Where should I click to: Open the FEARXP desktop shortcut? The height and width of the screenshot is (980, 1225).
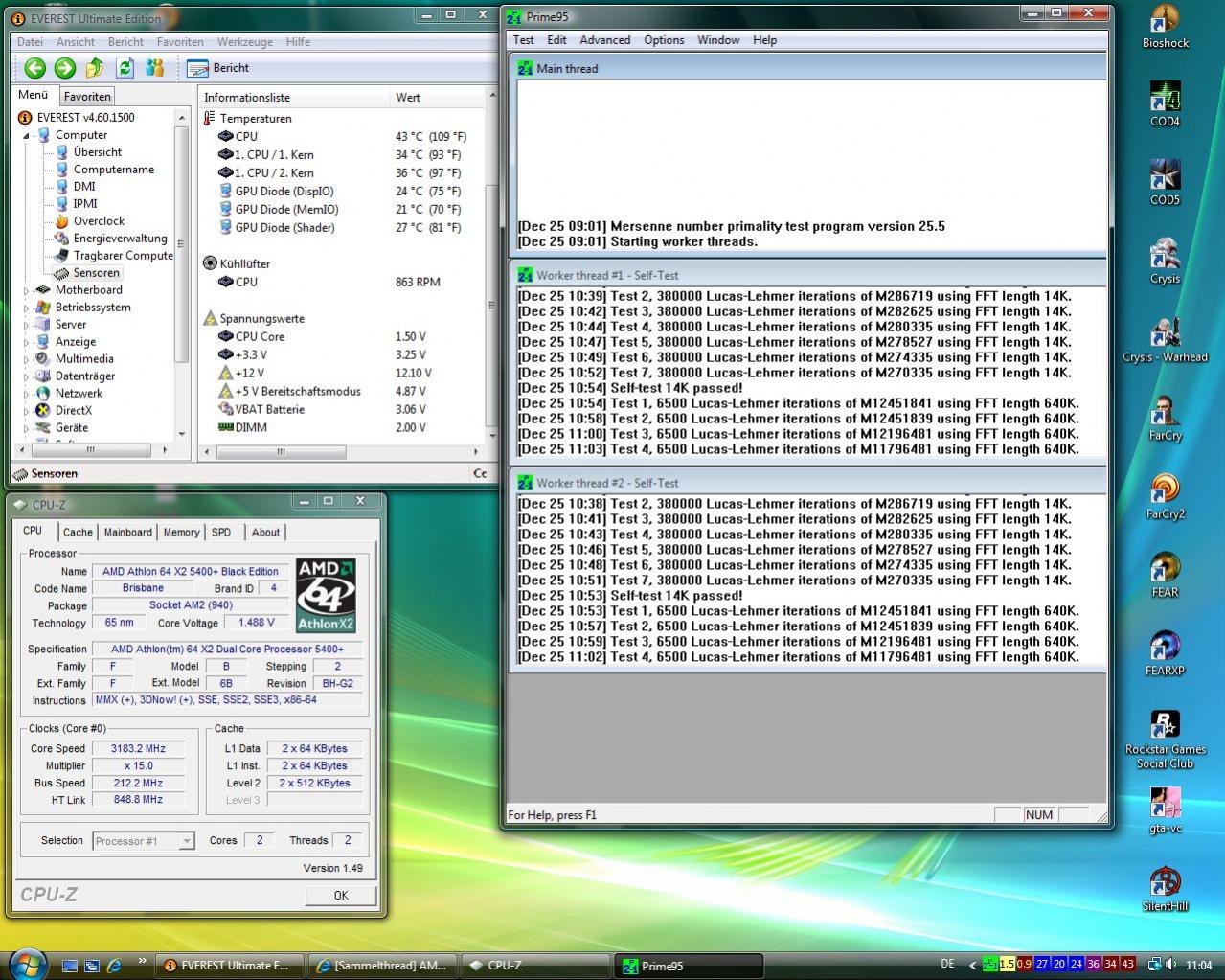pyautogui.click(x=1165, y=654)
